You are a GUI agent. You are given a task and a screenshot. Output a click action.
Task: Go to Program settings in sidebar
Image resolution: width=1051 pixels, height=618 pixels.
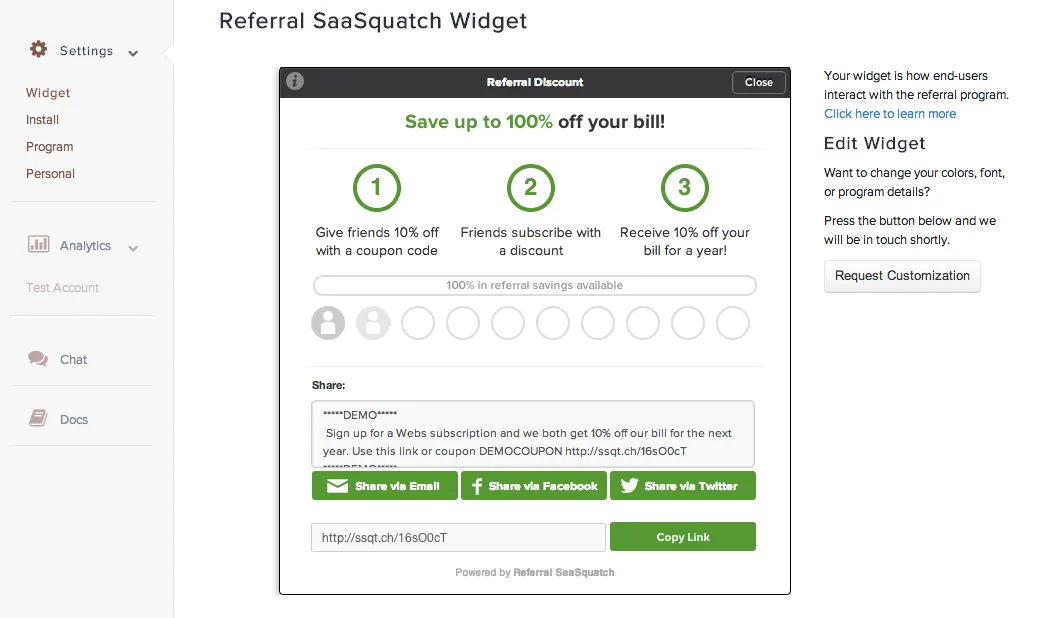coord(50,146)
